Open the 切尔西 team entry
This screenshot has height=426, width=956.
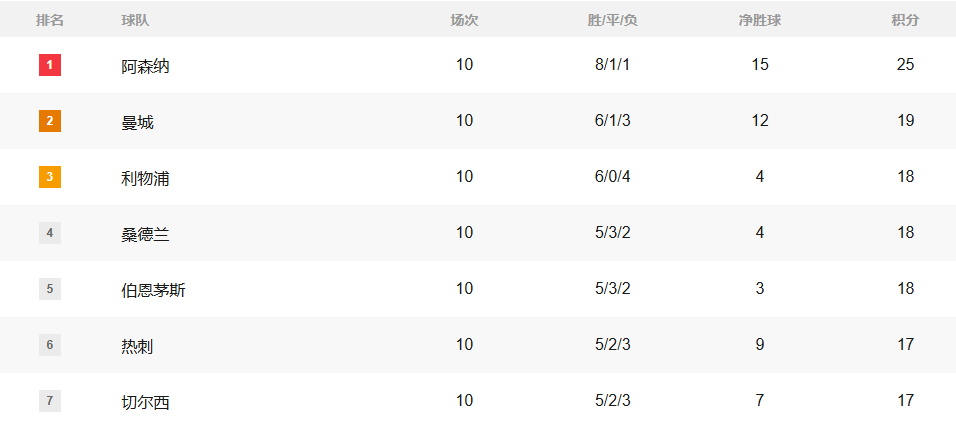point(145,402)
